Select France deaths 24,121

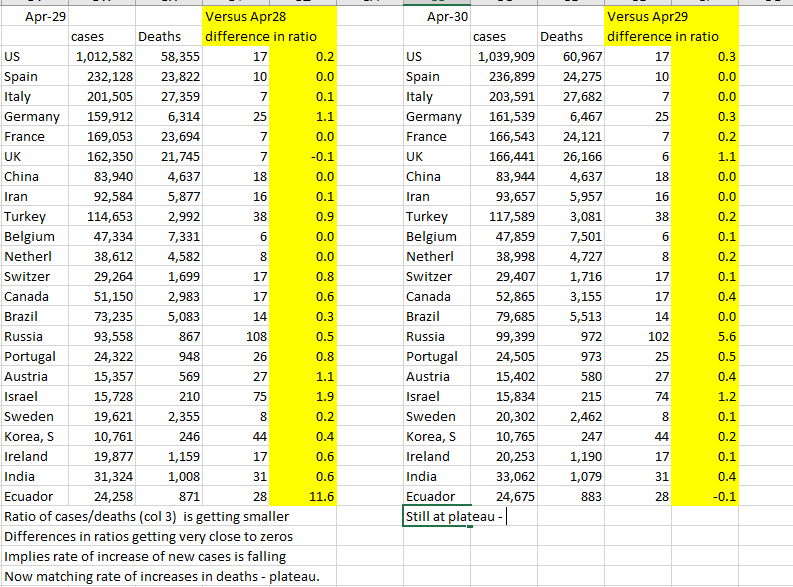[x=571, y=137]
